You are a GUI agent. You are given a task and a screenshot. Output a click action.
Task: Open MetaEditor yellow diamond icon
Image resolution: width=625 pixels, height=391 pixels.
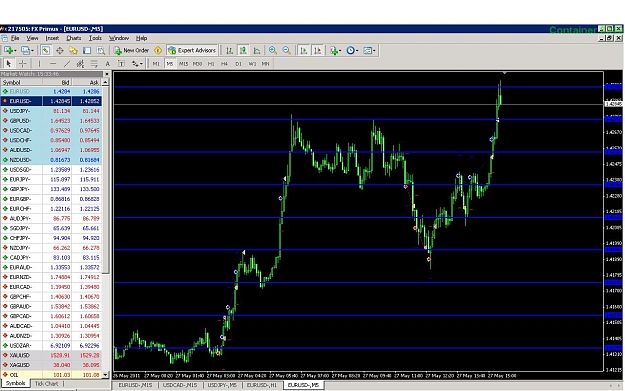point(158,50)
